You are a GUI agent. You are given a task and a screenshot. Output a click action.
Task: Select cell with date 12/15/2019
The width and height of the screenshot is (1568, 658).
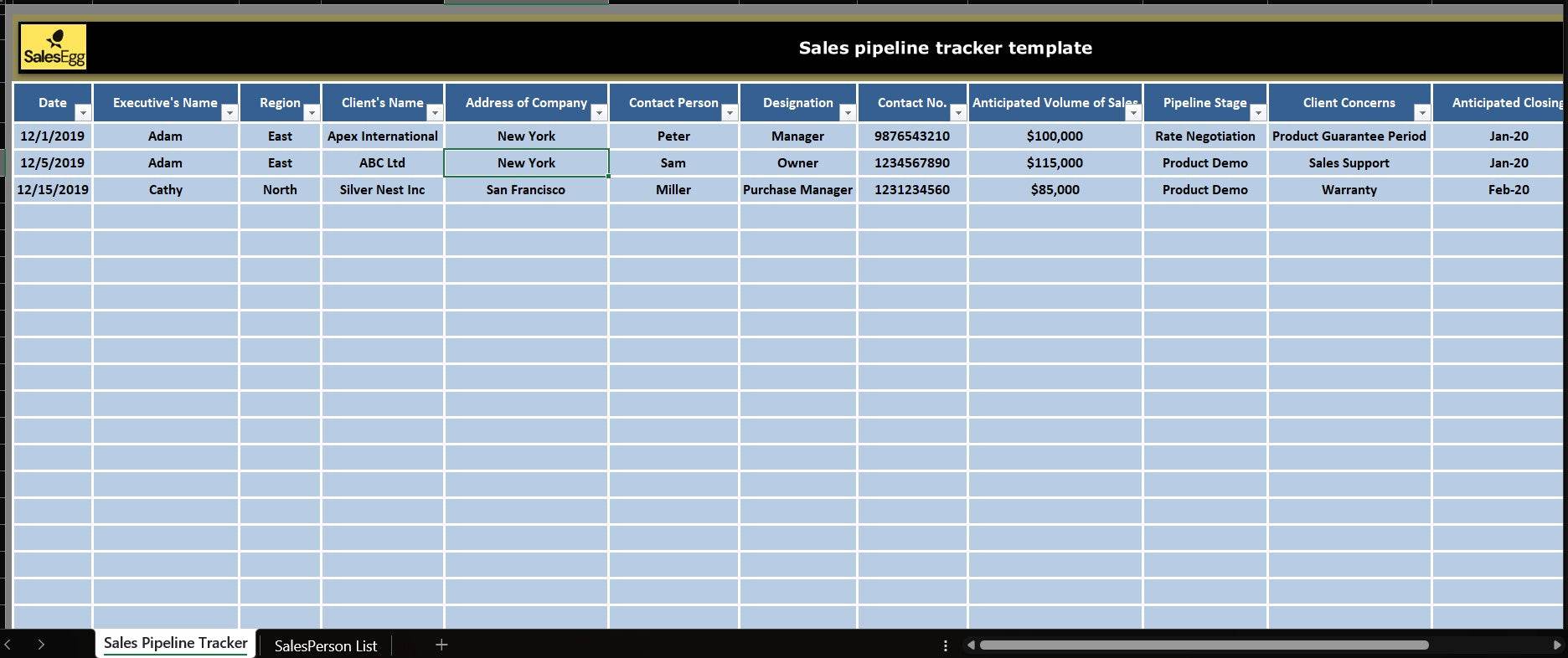pos(53,189)
